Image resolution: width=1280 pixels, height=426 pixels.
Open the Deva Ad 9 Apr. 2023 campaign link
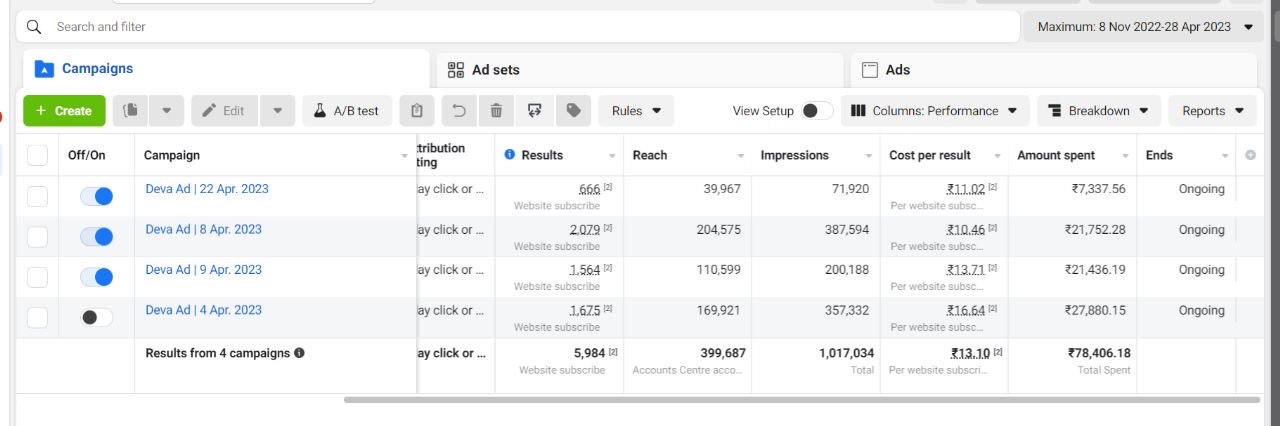pos(203,269)
